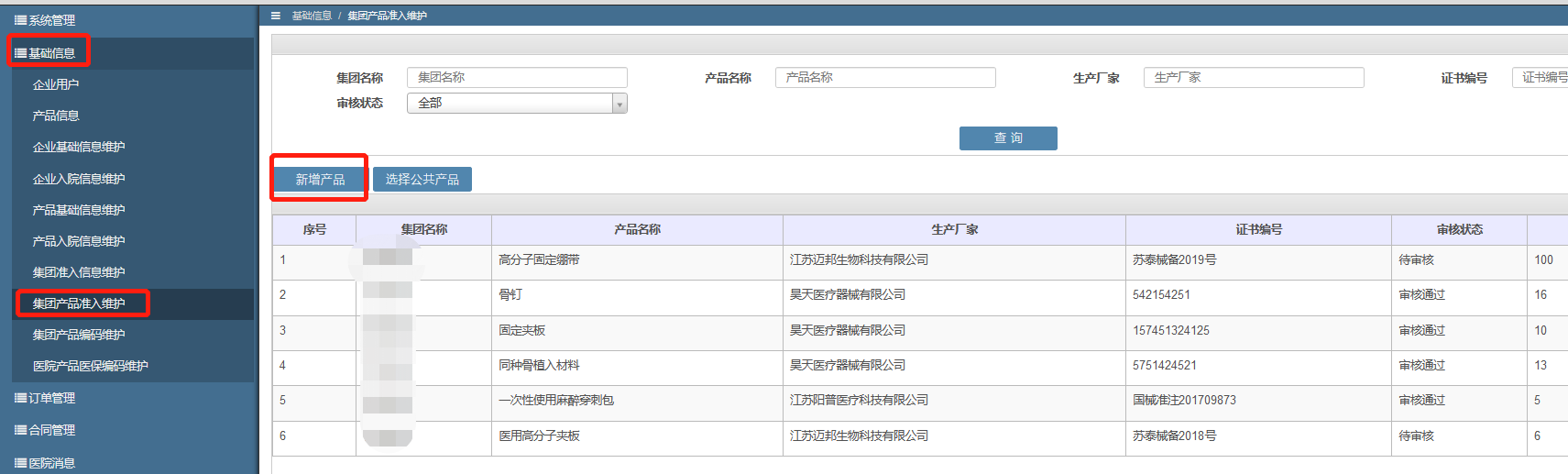1568x474 pixels.
Task: Click 基础信息 in the breadcrumb
Action: [x=312, y=16]
